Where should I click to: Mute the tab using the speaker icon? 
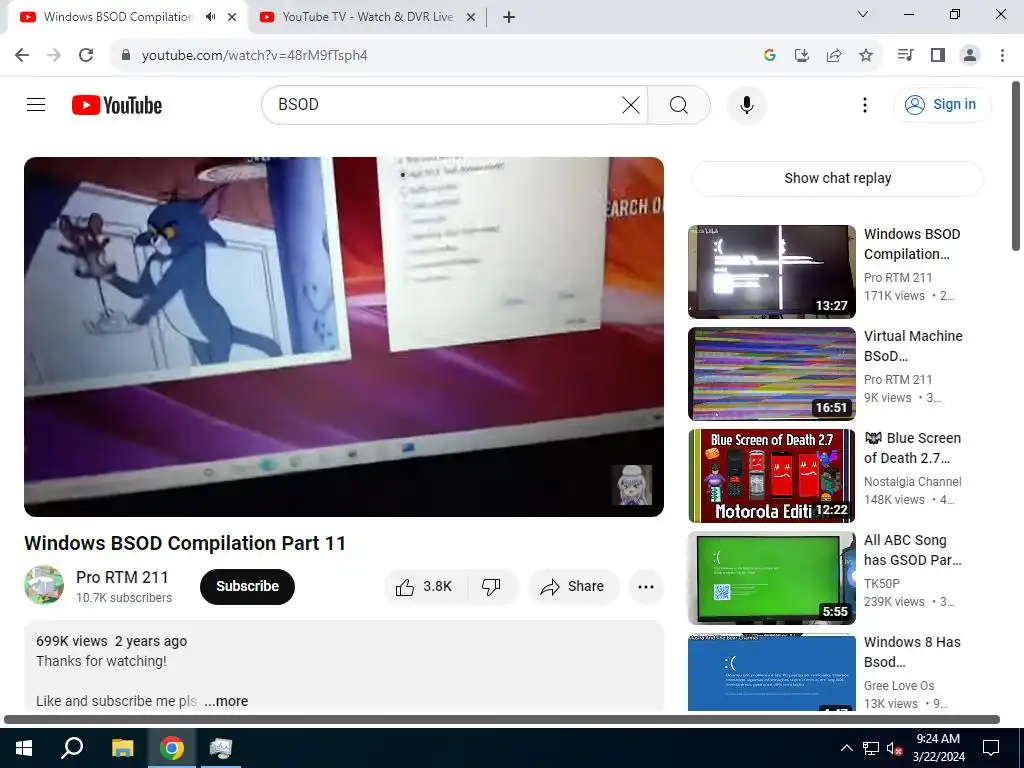[210, 17]
